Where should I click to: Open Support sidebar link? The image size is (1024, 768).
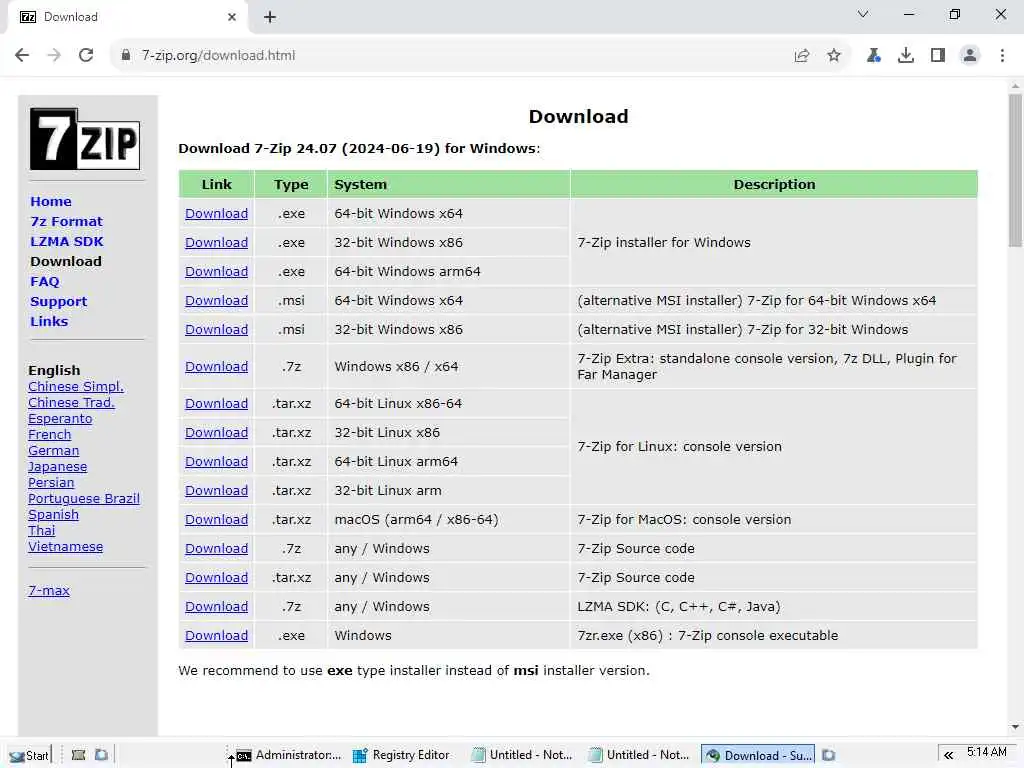click(x=58, y=302)
